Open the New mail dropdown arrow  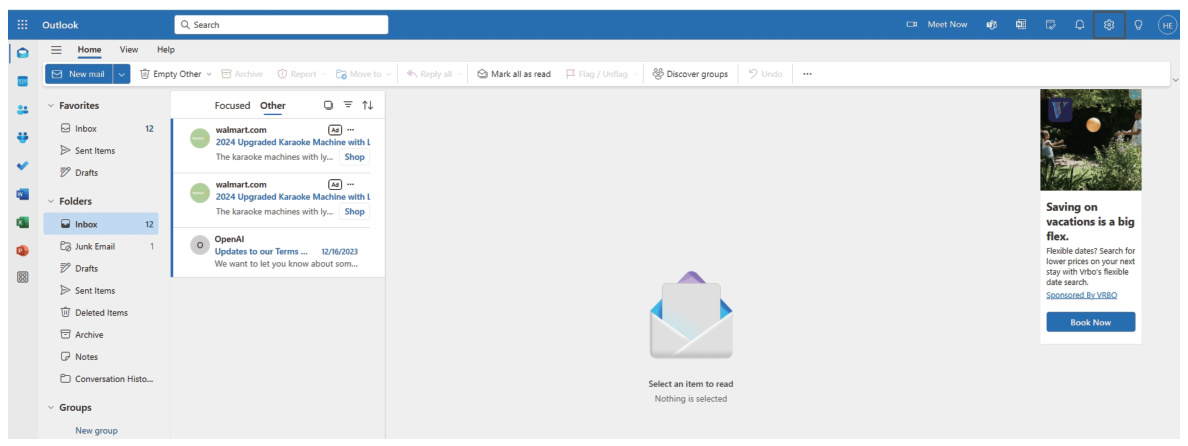pos(122,74)
